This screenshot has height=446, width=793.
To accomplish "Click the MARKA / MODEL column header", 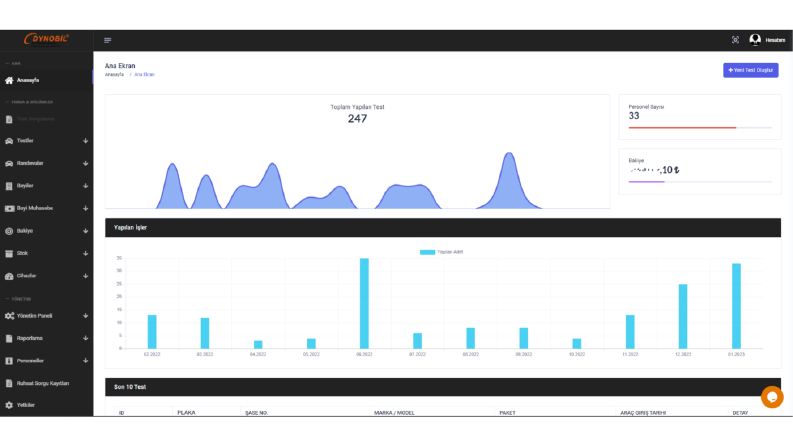I will 394,413.
